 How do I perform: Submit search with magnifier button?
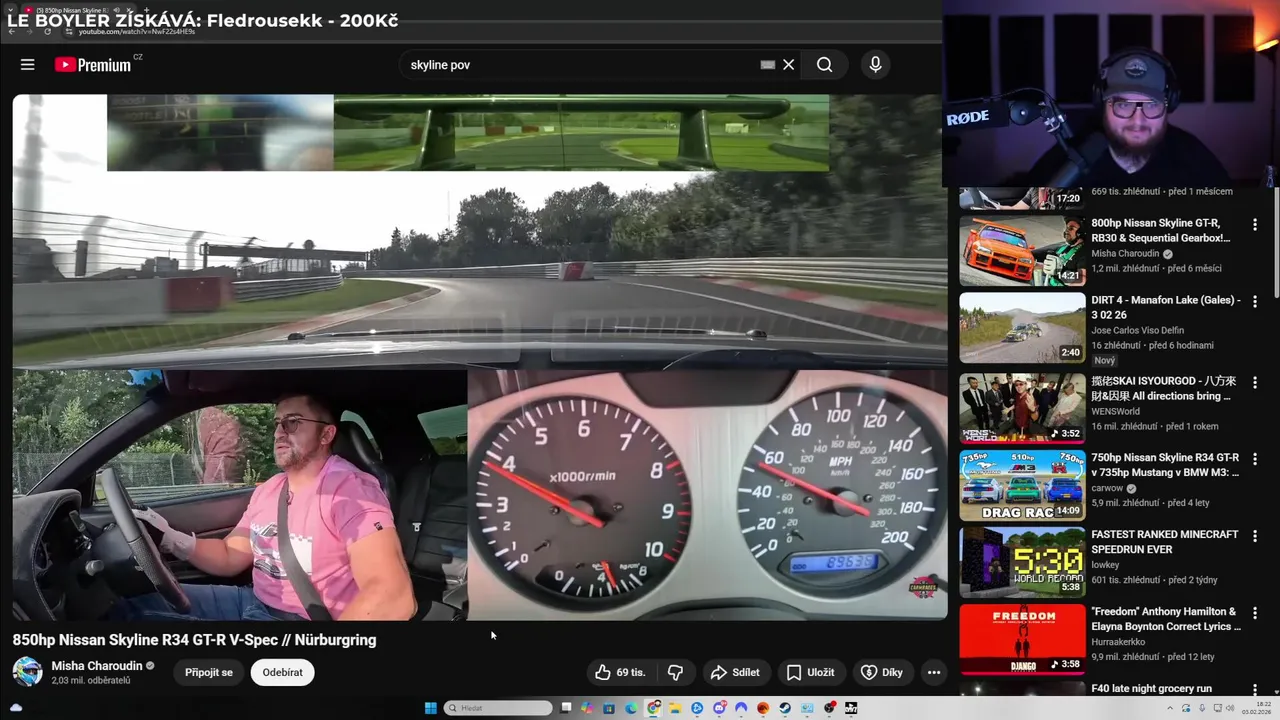tap(824, 64)
